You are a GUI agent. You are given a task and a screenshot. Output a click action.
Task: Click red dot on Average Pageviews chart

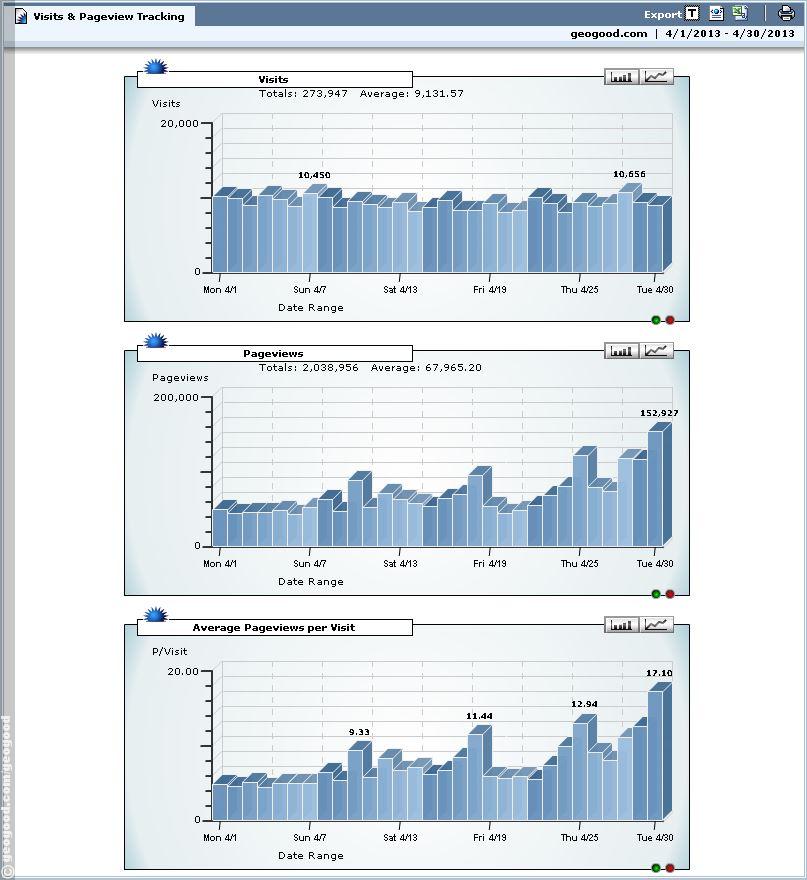coord(670,868)
